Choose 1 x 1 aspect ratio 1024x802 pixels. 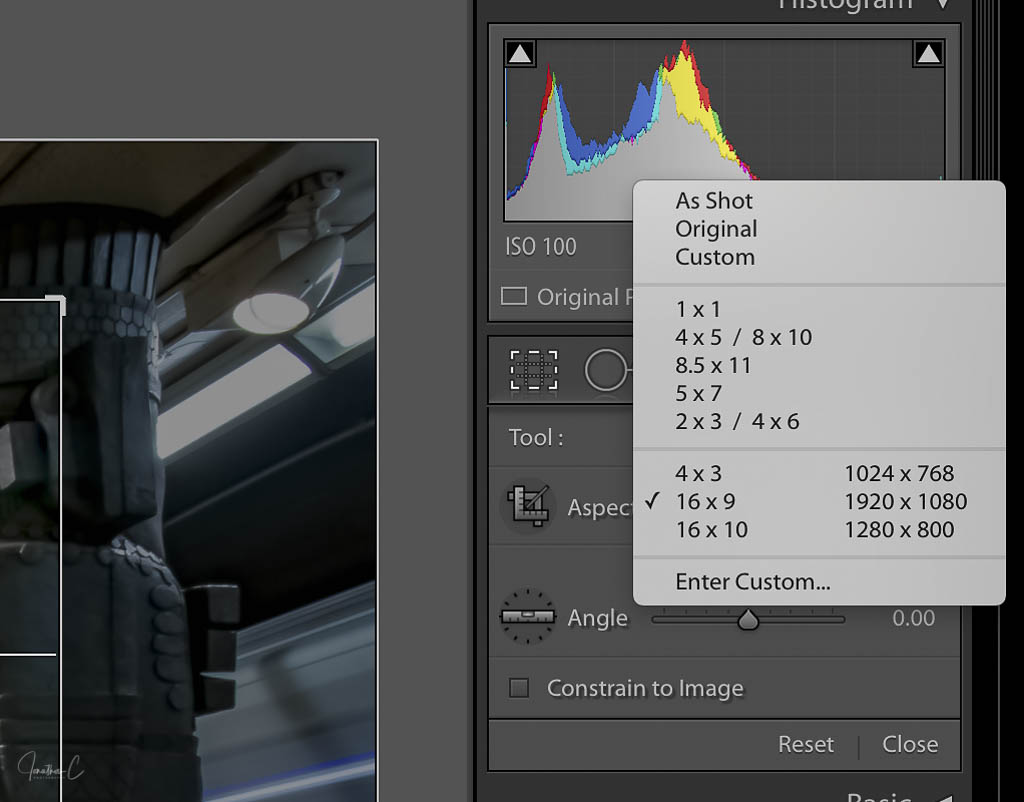[698, 310]
